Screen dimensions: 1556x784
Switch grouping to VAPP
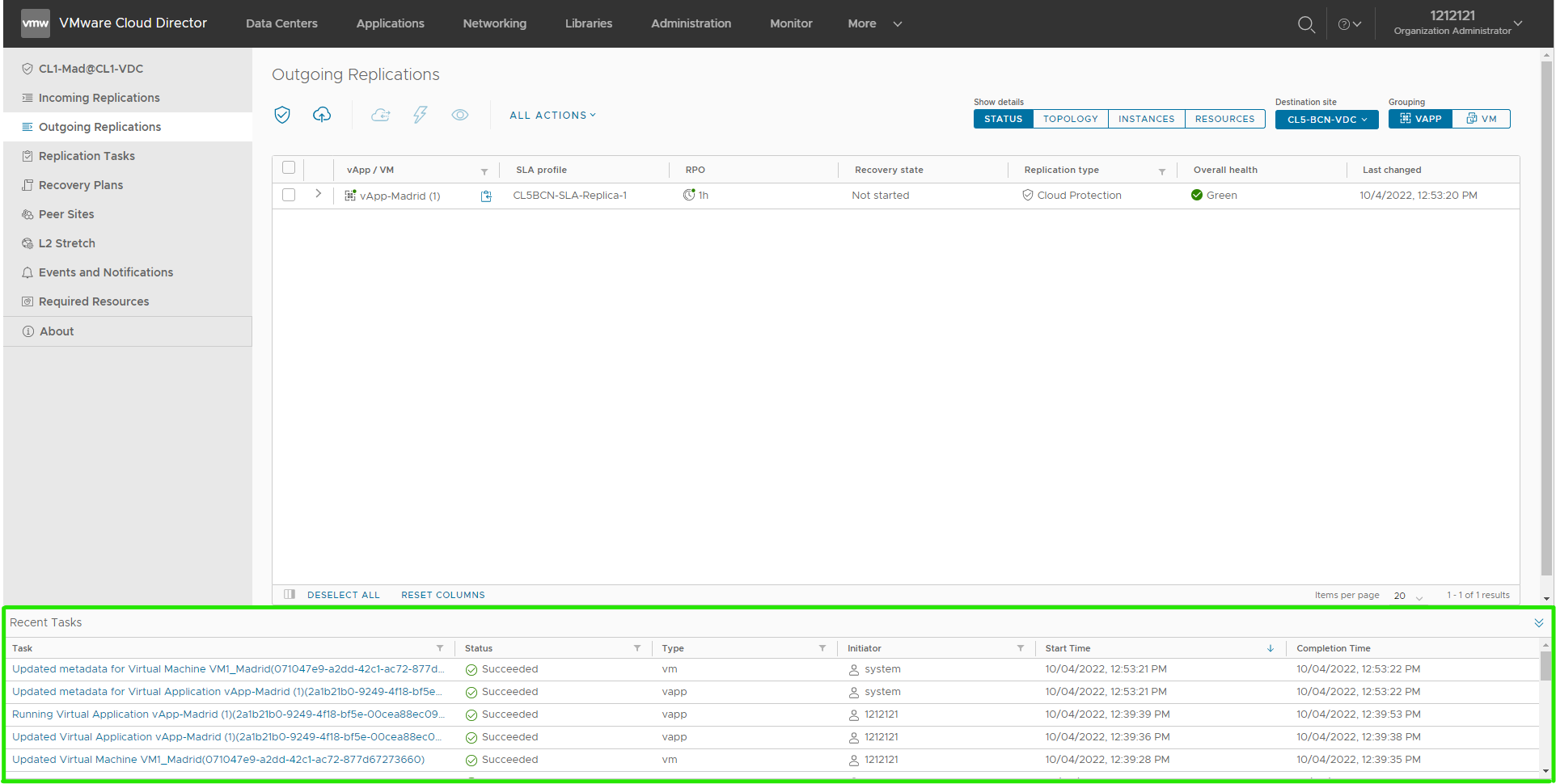click(x=1421, y=119)
